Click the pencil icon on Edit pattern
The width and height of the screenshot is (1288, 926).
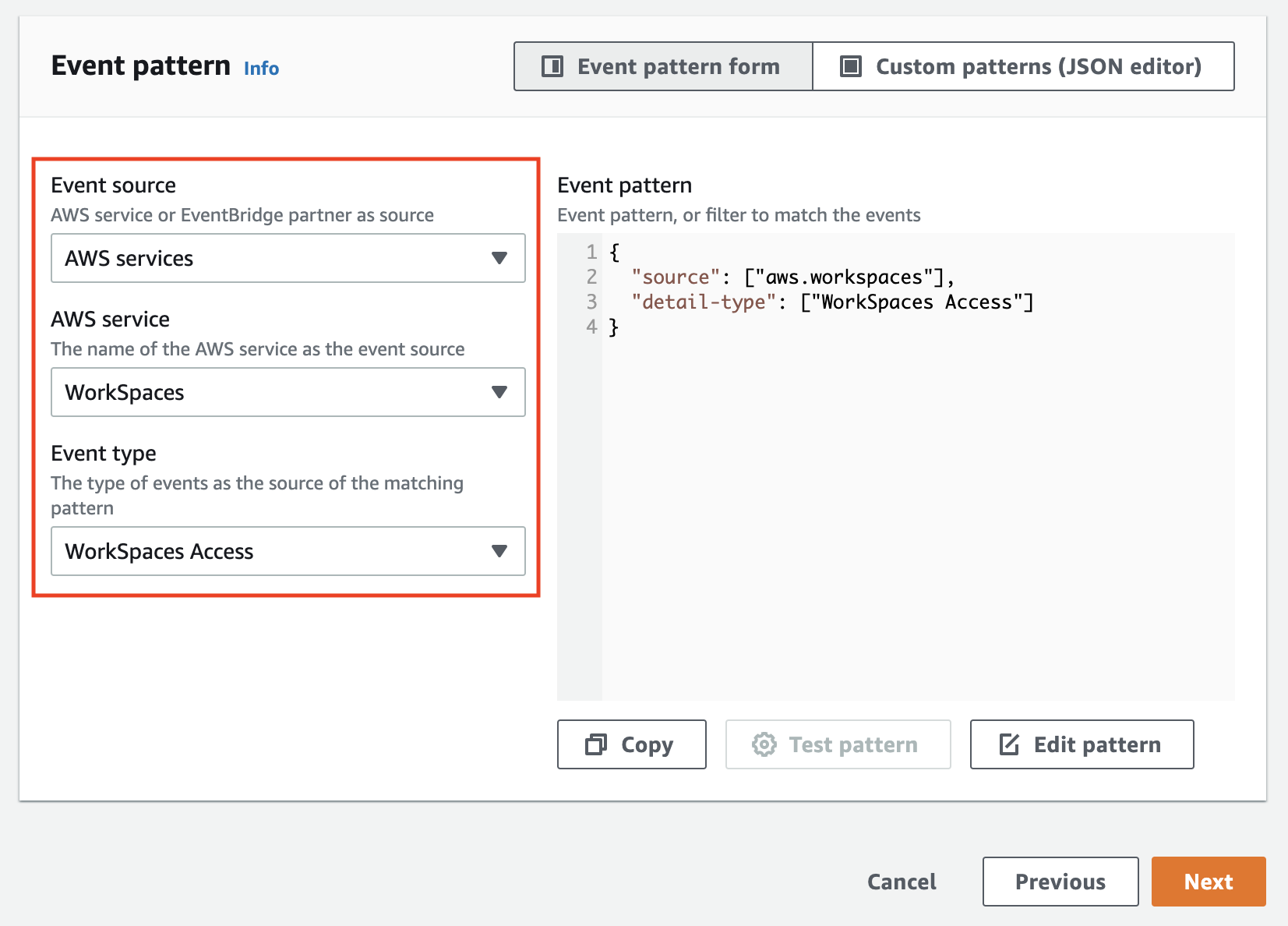pyautogui.click(x=1009, y=744)
